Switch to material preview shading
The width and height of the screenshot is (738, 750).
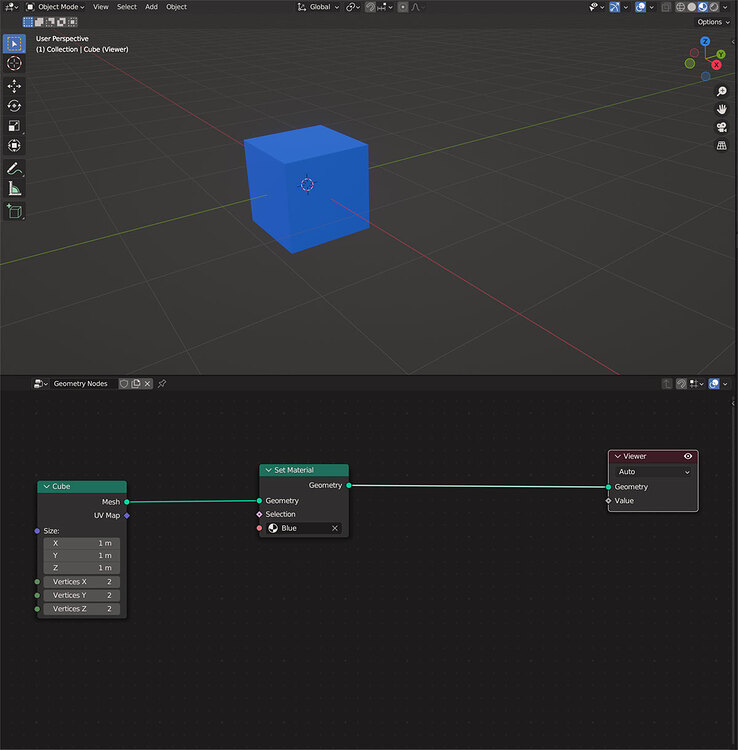tap(703, 7)
